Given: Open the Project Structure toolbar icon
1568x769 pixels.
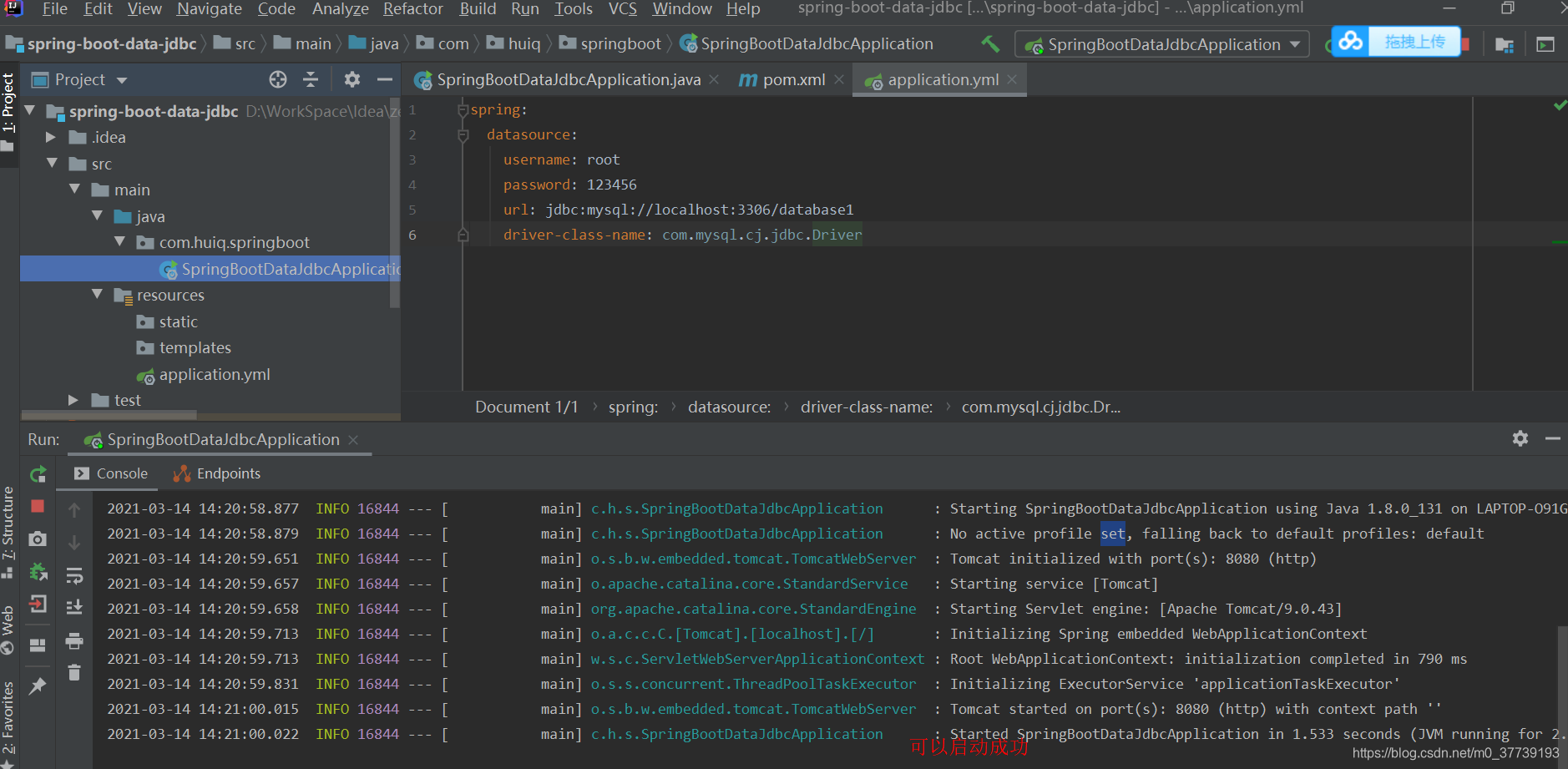Looking at the screenshot, I should click(1505, 44).
